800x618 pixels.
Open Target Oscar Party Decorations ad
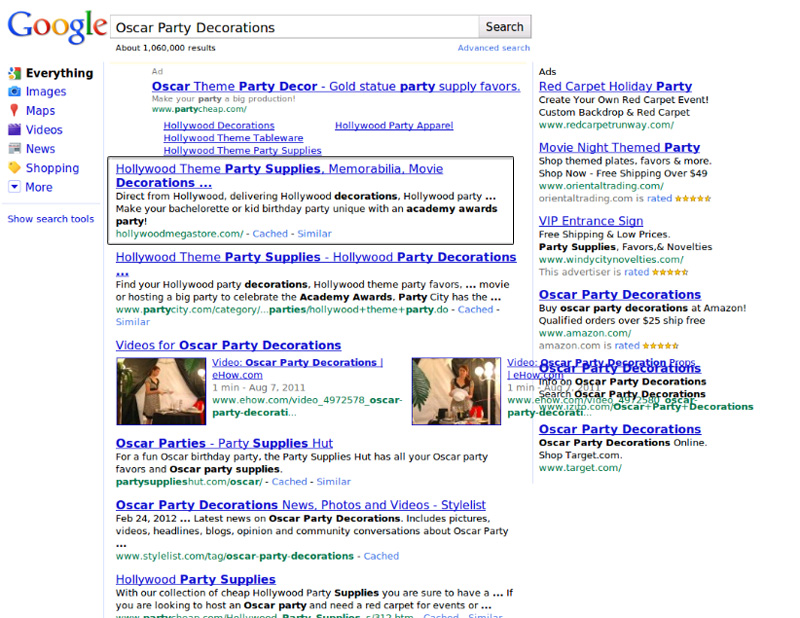coord(620,429)
